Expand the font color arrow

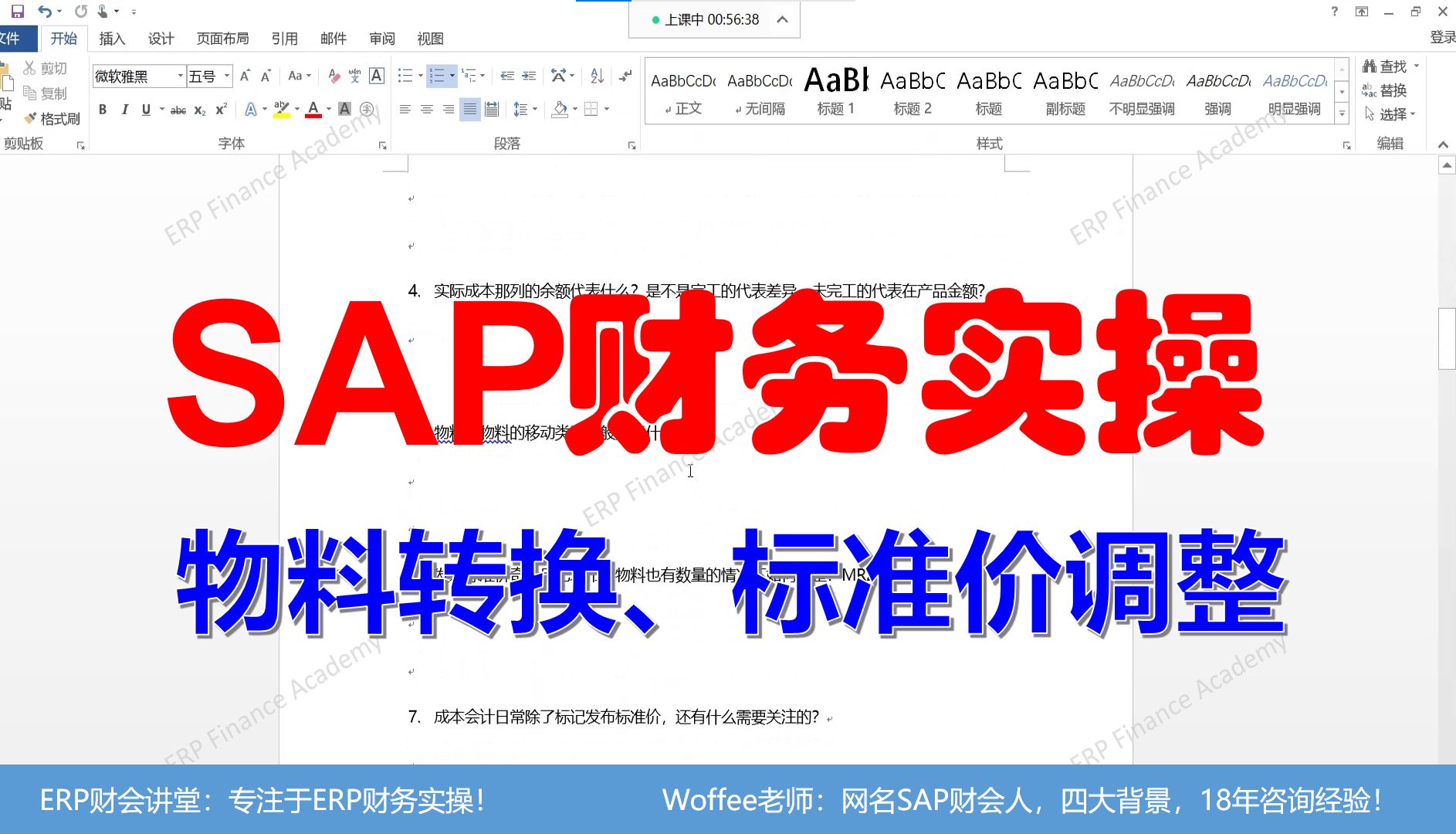click(328, 110)
